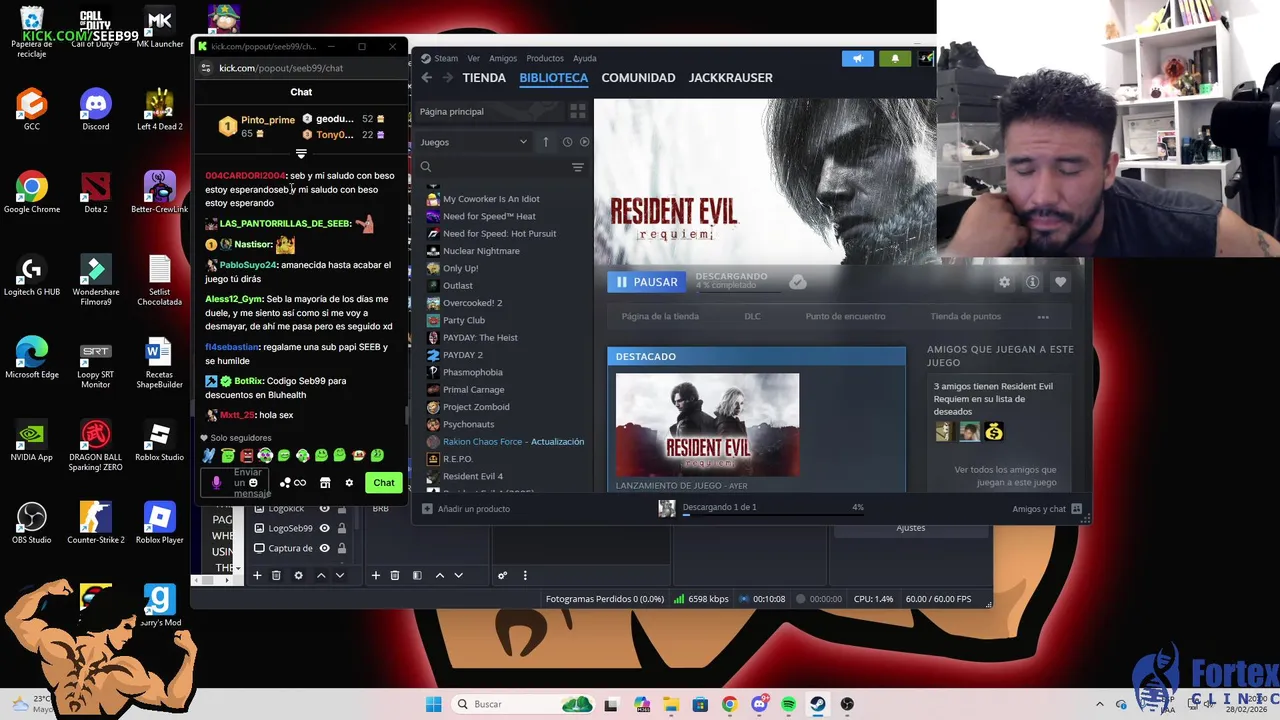Show hidden system tray icons chevron
The width and height of the screenshot is (1280, 720).
point(1100,704)
